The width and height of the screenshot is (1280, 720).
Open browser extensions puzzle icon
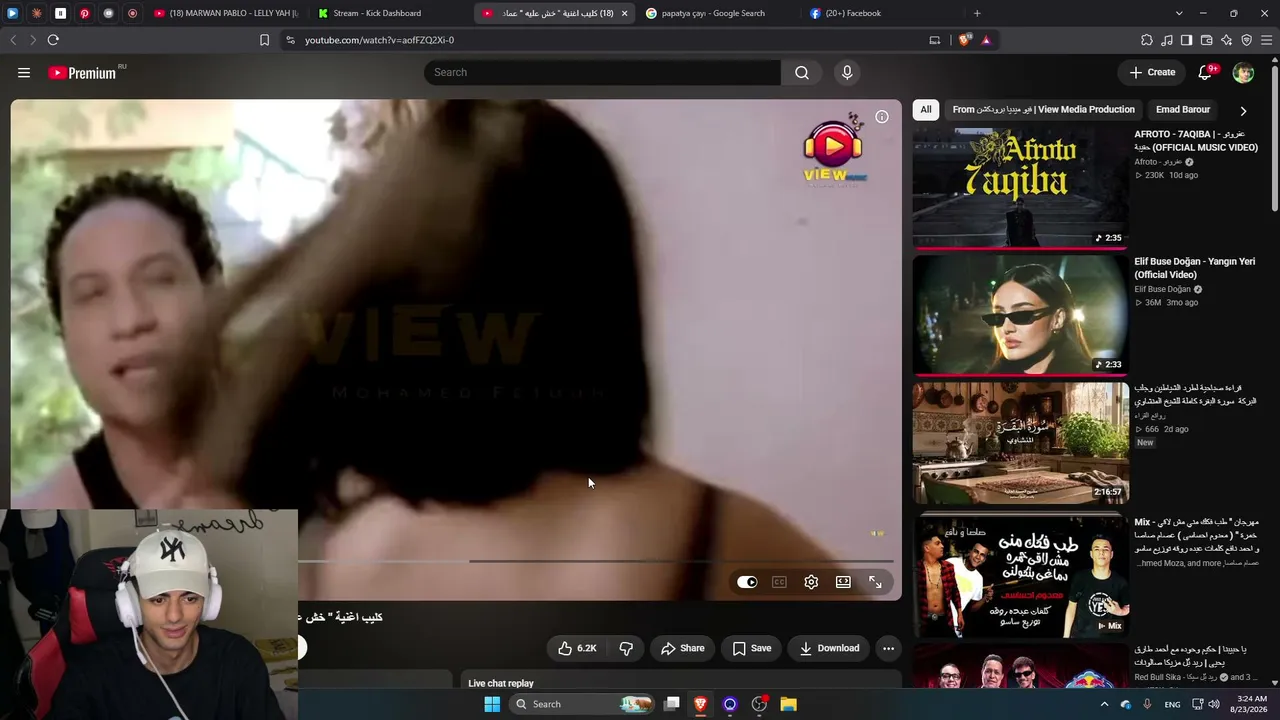tap(1147, 40)
